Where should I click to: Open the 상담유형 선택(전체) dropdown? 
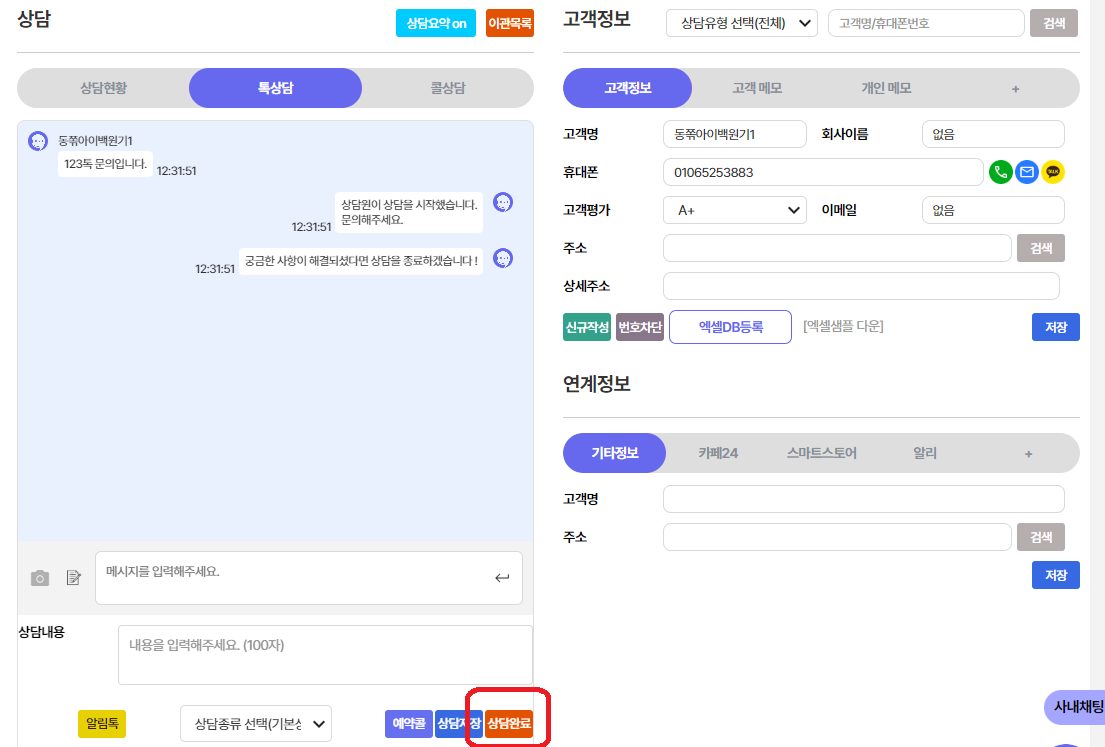(742, 23)
